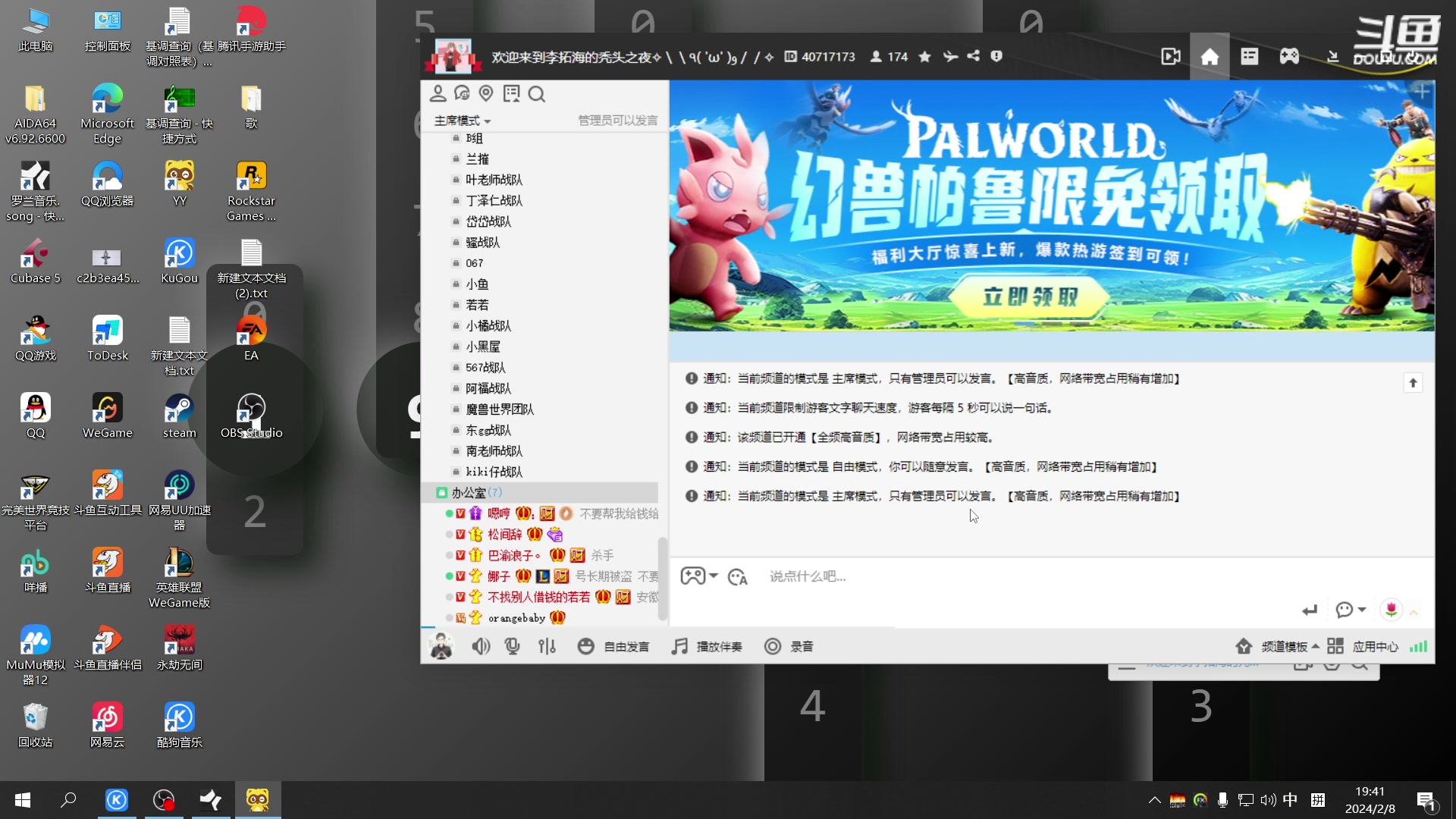Image resolution: width=1456 pixels, height=819 pixels.
Task: Open the game controller emoticon picker
Action: tap(692, 576)
